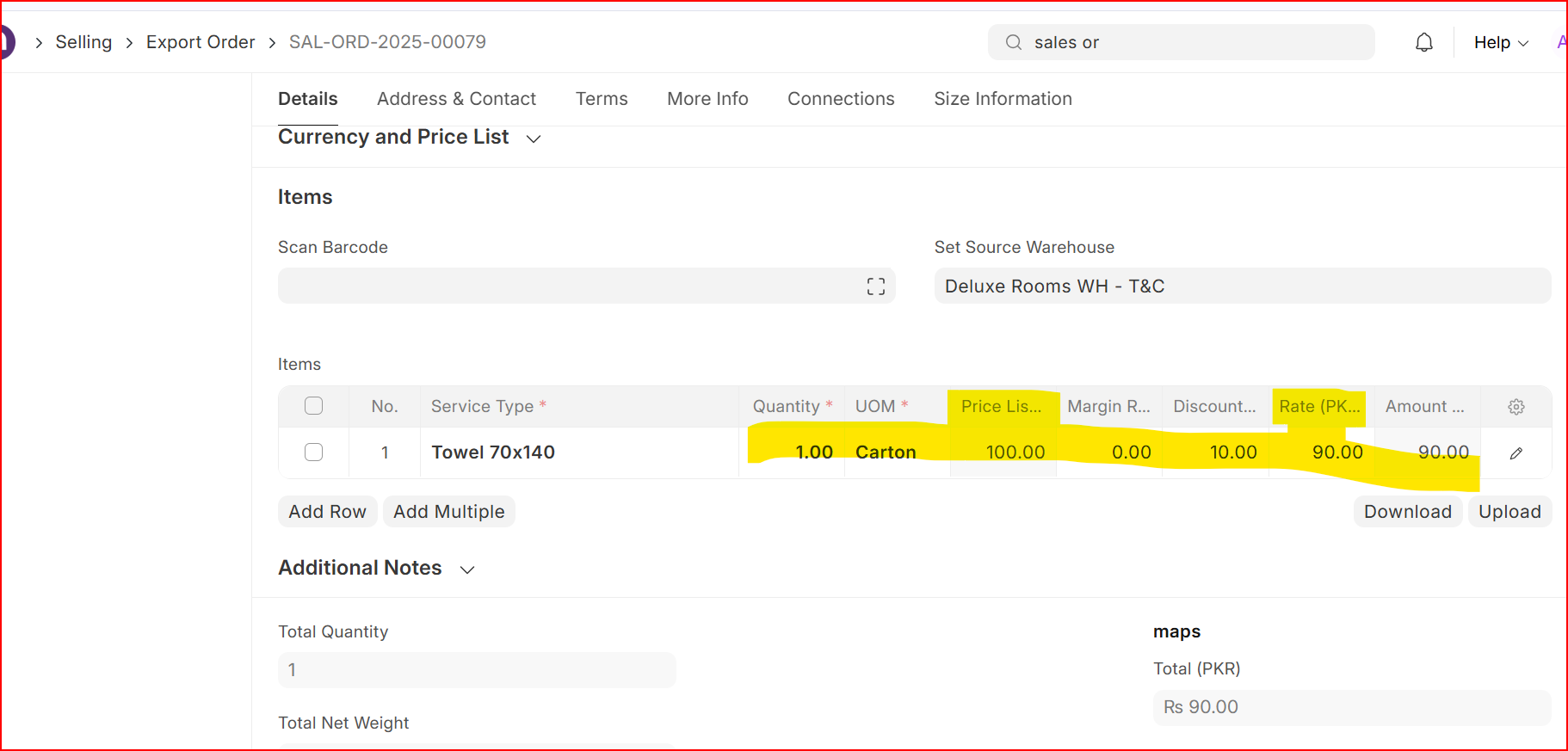This screenshot has height=751, width=1568.
Task: Switch to the Address & Contact tab
Action: 456,99
